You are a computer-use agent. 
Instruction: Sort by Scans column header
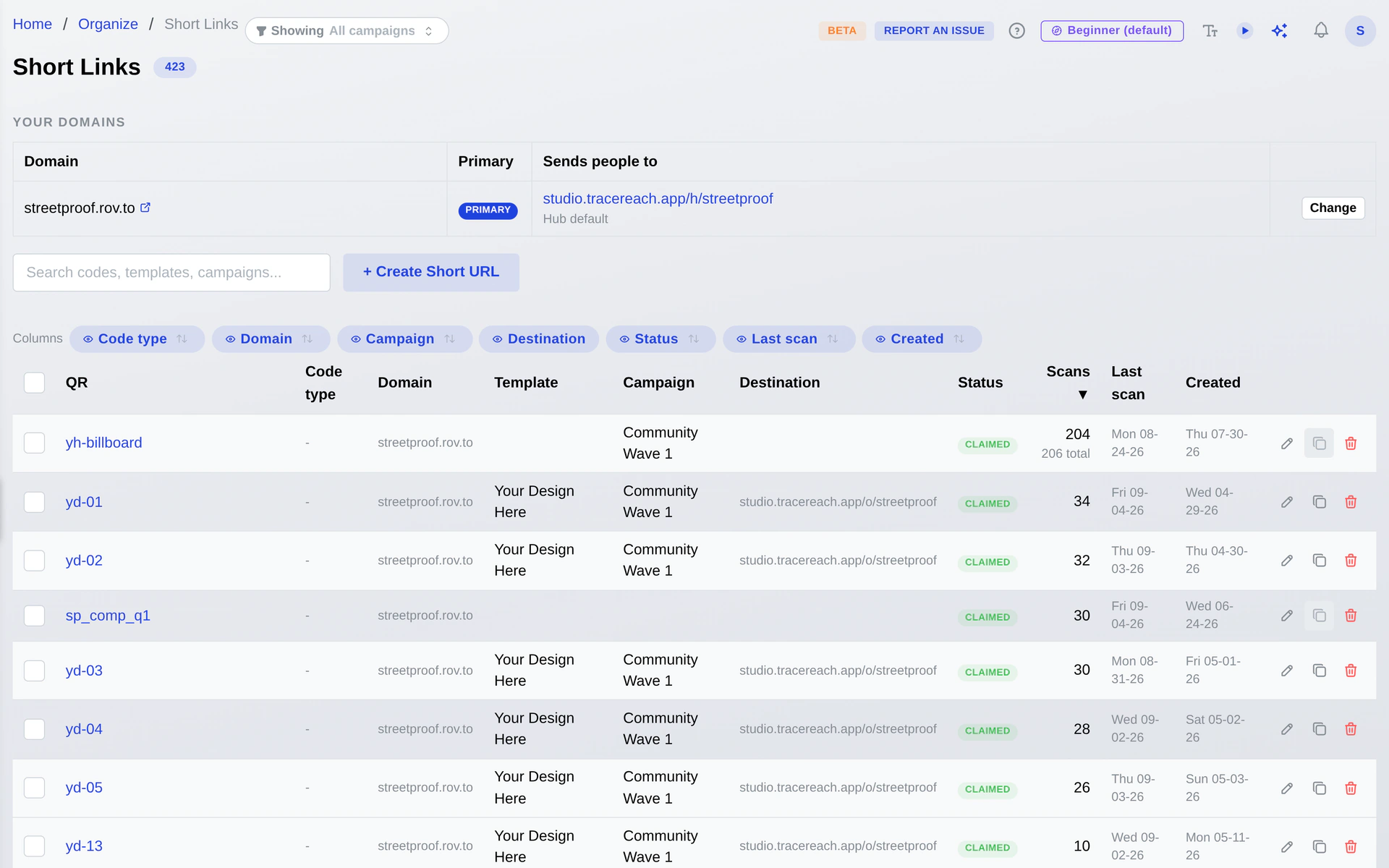tap(1068, 382)
